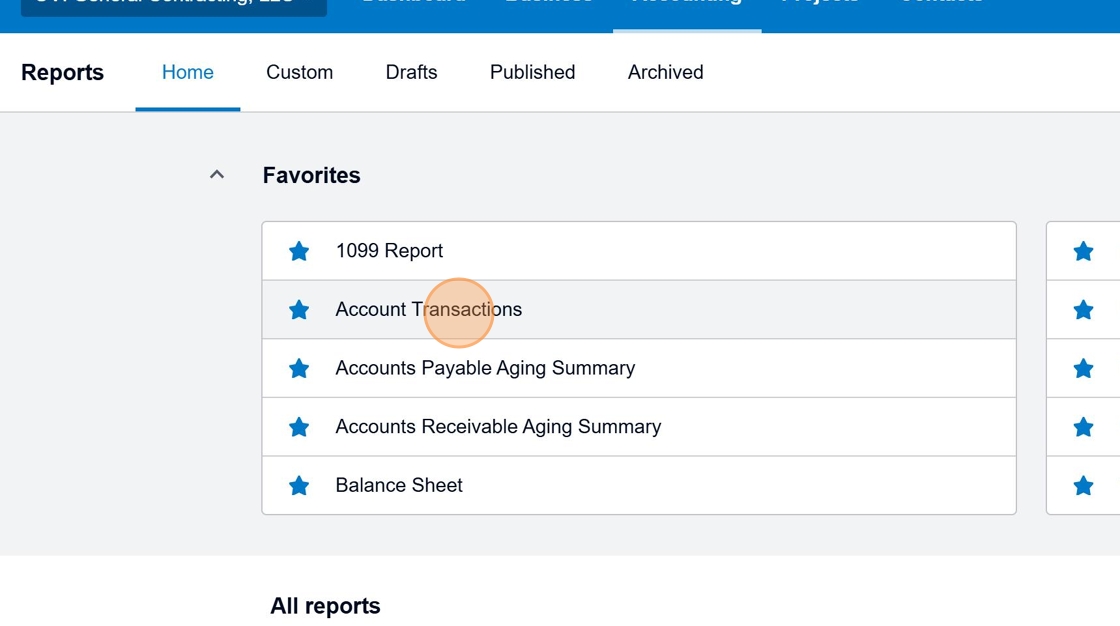Open the Accounts Payable Aging Summary report
Viewport: 1120px width, 626px height.
click(485, 368)
